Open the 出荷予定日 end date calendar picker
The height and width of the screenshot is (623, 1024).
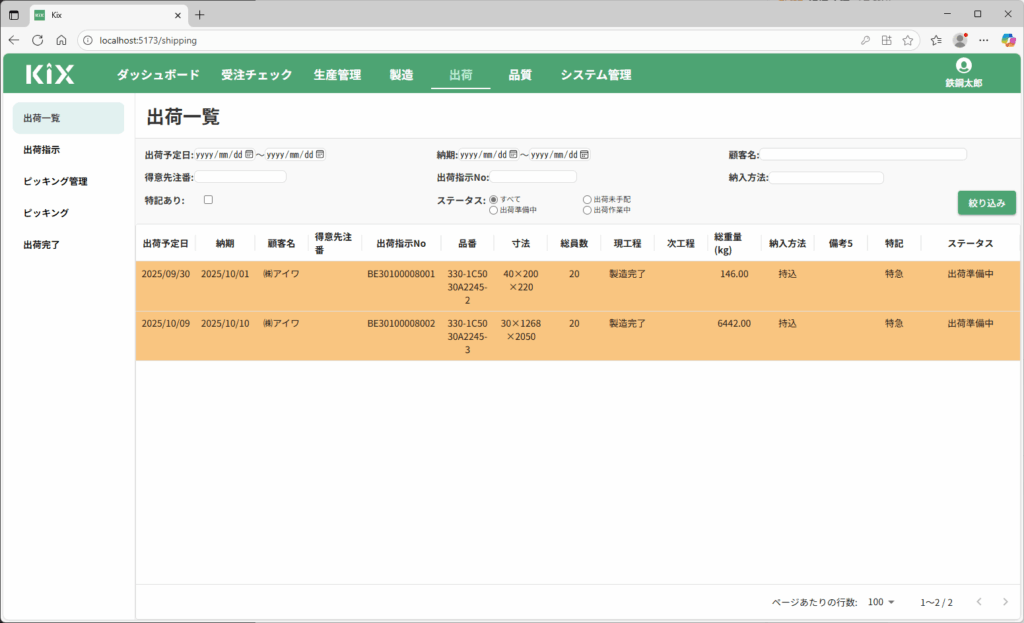[x=320, y=155]
